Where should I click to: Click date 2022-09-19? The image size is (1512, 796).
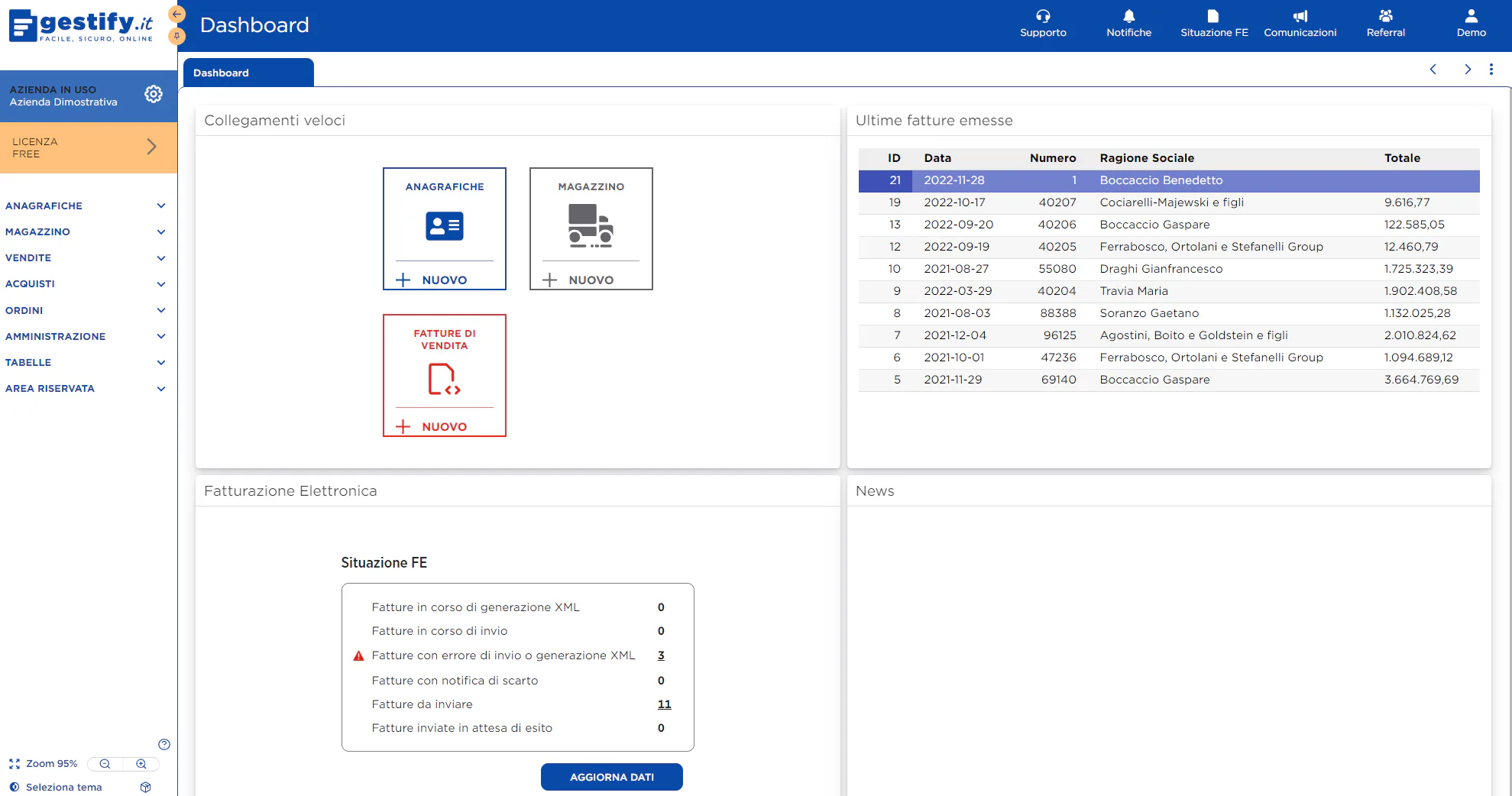click(957, 247)
